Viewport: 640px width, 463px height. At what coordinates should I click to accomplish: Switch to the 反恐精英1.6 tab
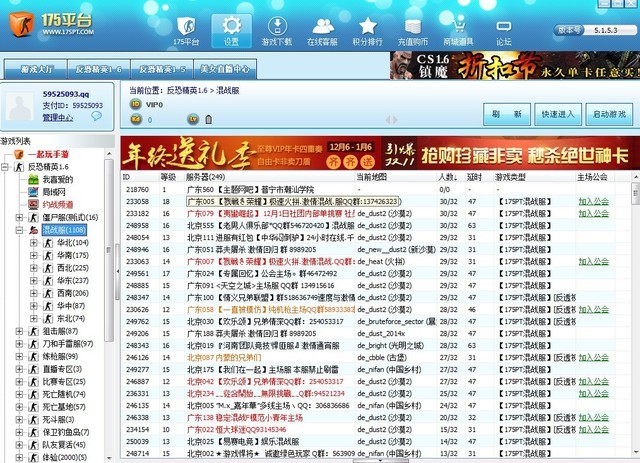(x=99, y=69)
